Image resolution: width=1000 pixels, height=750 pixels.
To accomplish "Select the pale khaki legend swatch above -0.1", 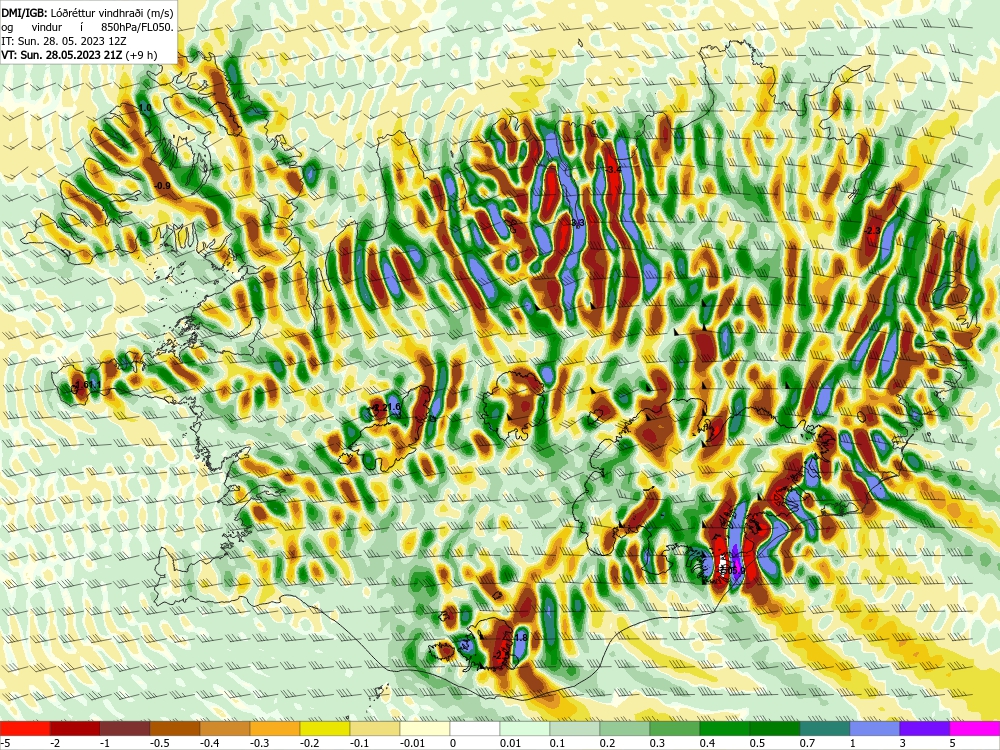I will tap(375, 728).
